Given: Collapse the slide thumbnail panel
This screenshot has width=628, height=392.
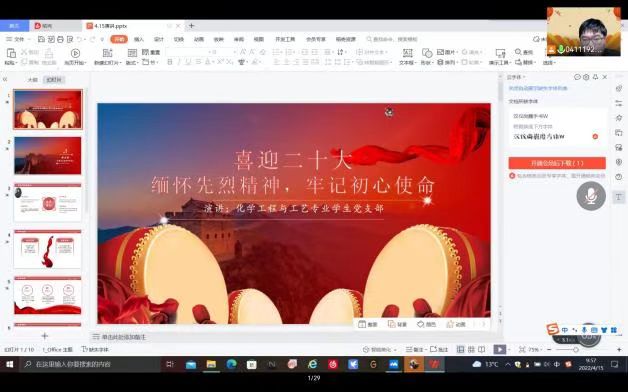Looking at the screenshot, I should [x=5, y=80].
